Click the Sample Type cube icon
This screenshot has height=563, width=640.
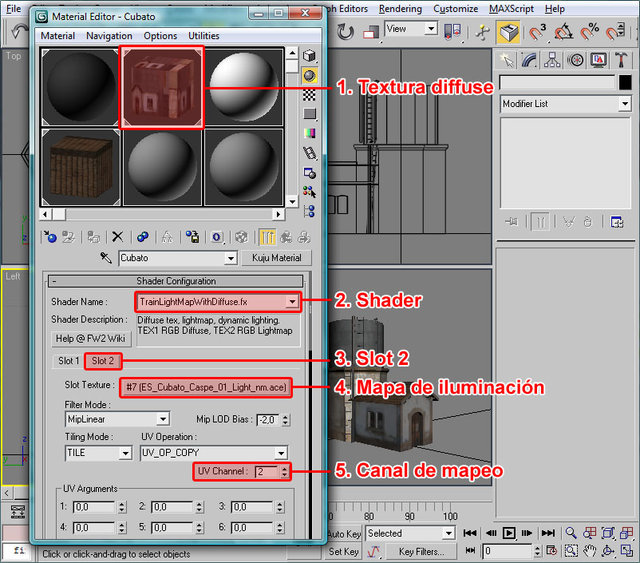click(310, 56)
